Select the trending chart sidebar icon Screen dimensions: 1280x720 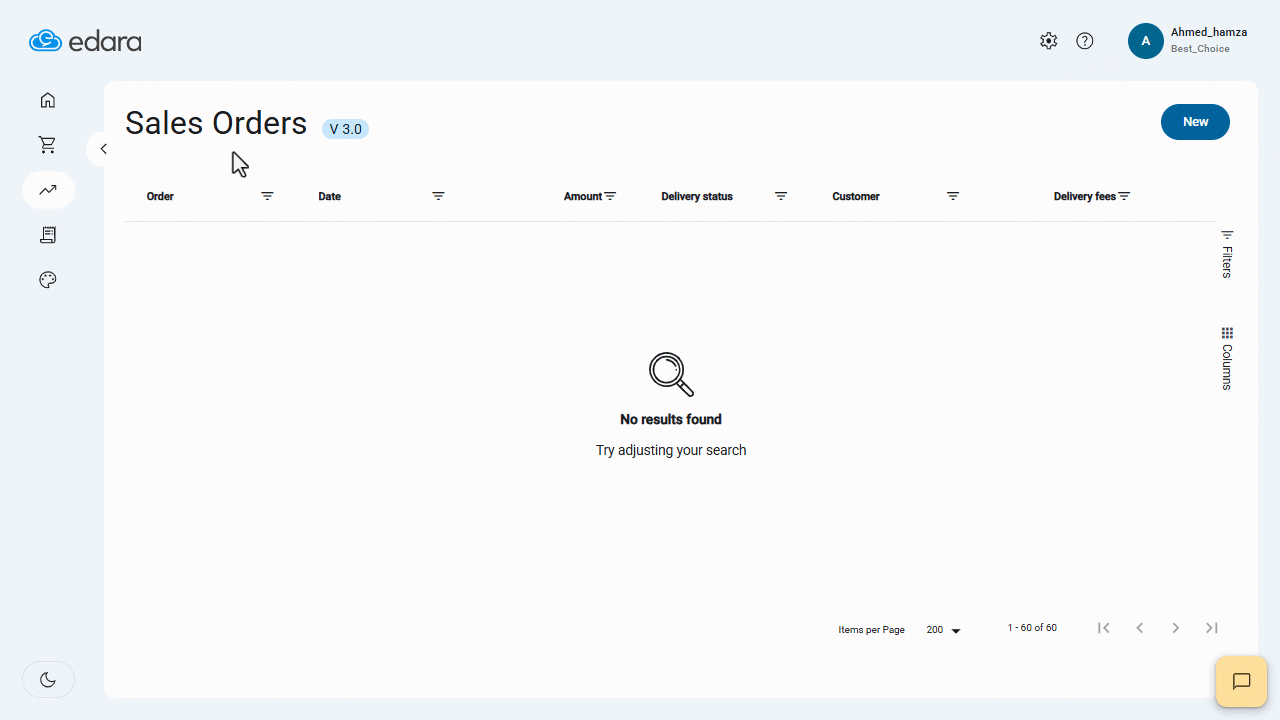click(48, 190)
